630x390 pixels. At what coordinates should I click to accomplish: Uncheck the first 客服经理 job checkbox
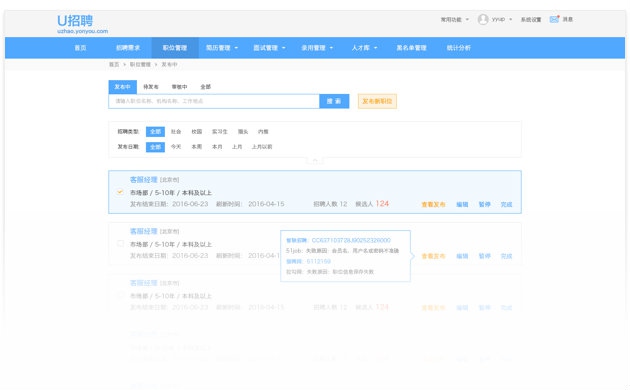[120, 192]
